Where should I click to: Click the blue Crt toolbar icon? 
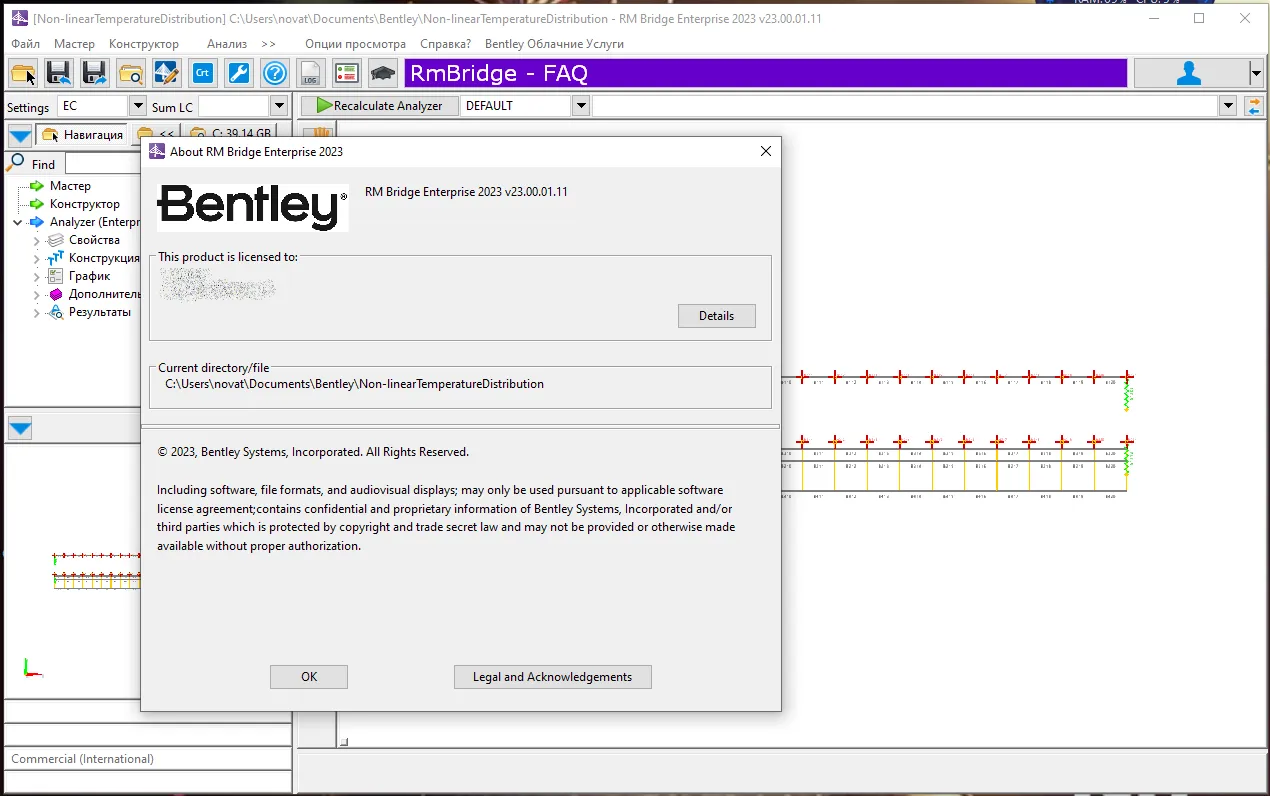[203, 73]
